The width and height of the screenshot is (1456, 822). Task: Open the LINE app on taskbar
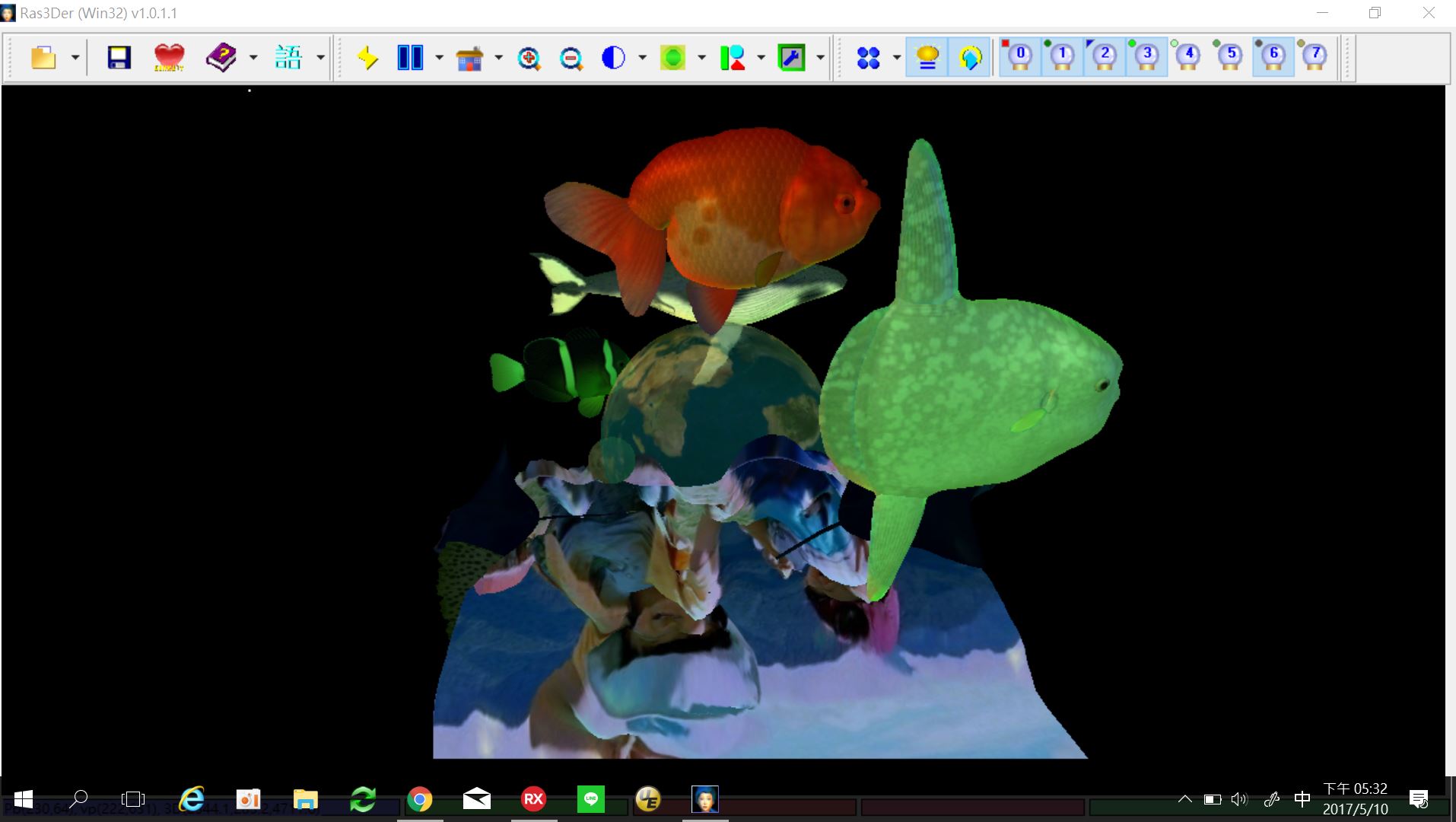point(591,799)
